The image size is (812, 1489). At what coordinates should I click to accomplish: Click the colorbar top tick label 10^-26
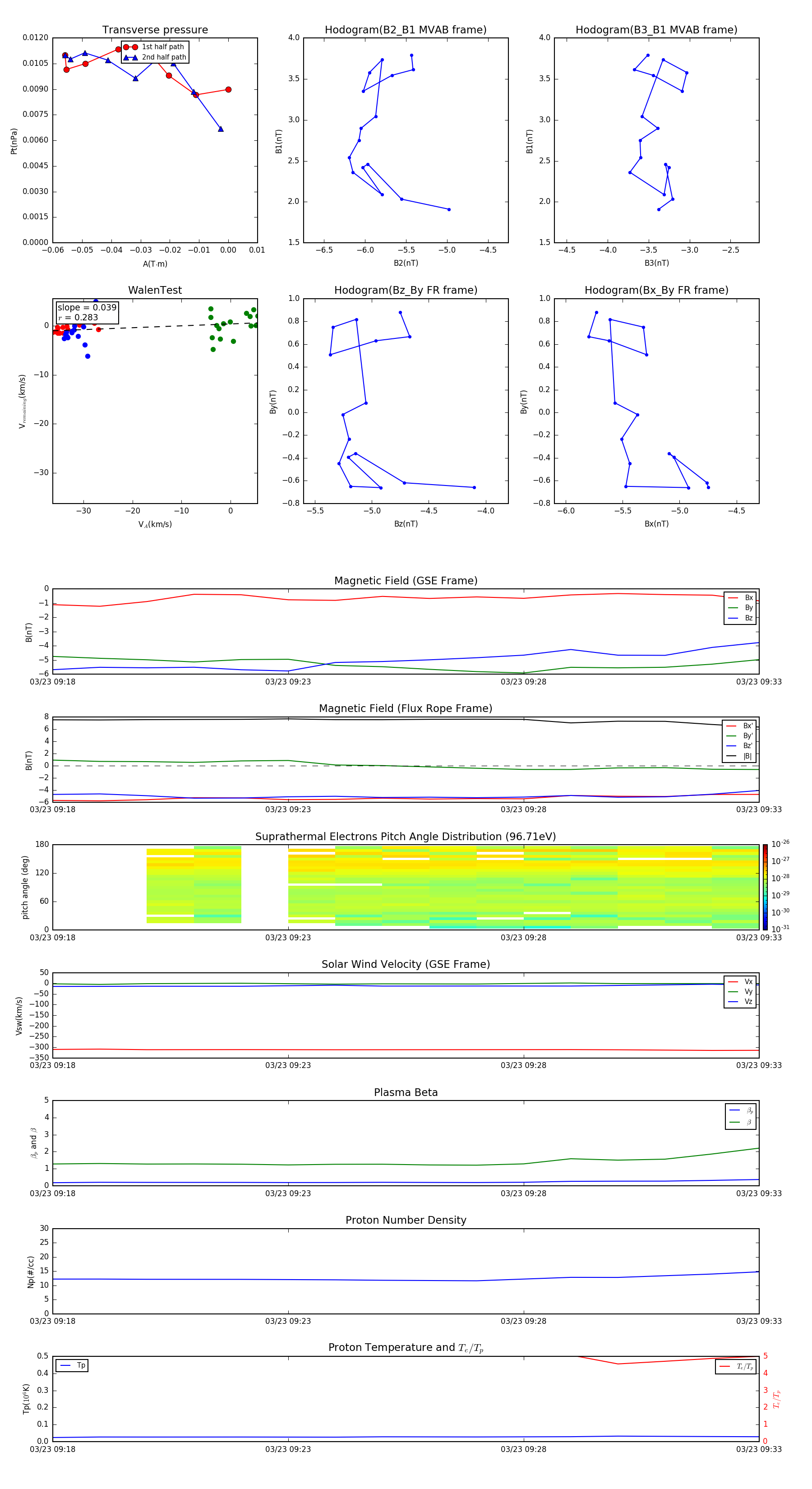tap(780, 844)
